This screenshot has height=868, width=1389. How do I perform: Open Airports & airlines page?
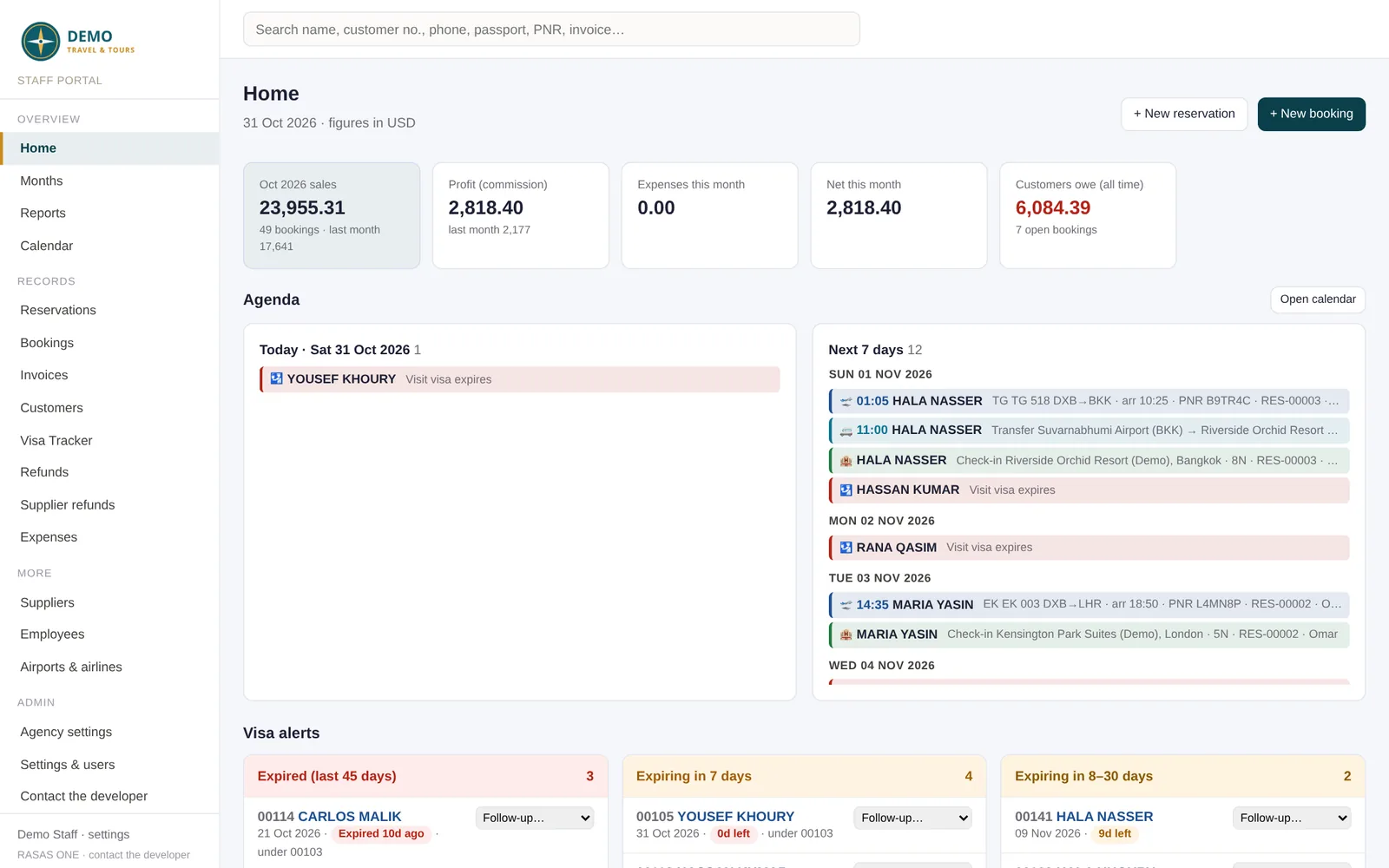click(x=109, y=667)
